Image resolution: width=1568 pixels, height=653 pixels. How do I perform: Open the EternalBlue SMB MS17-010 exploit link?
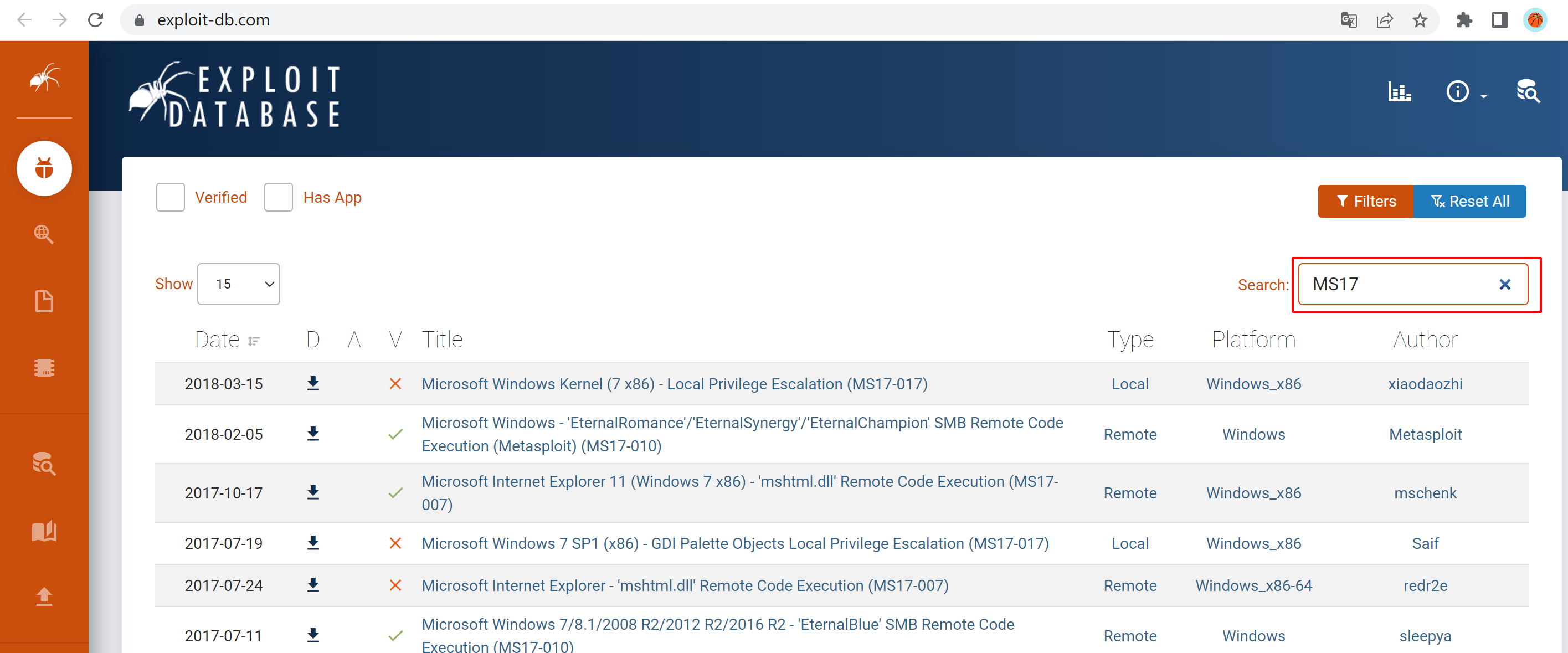coord(717,625)
